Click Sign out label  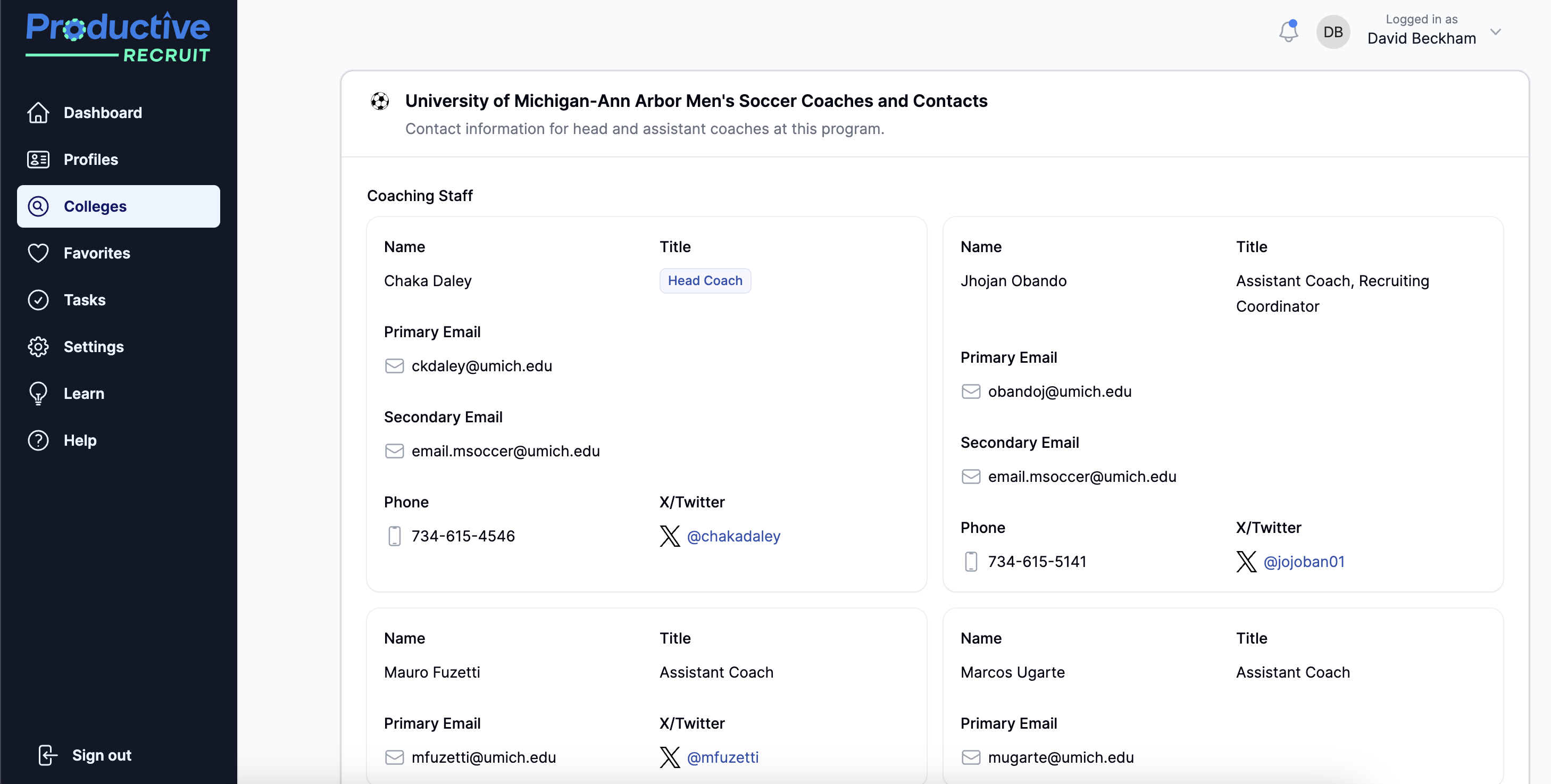click(102, 755)
